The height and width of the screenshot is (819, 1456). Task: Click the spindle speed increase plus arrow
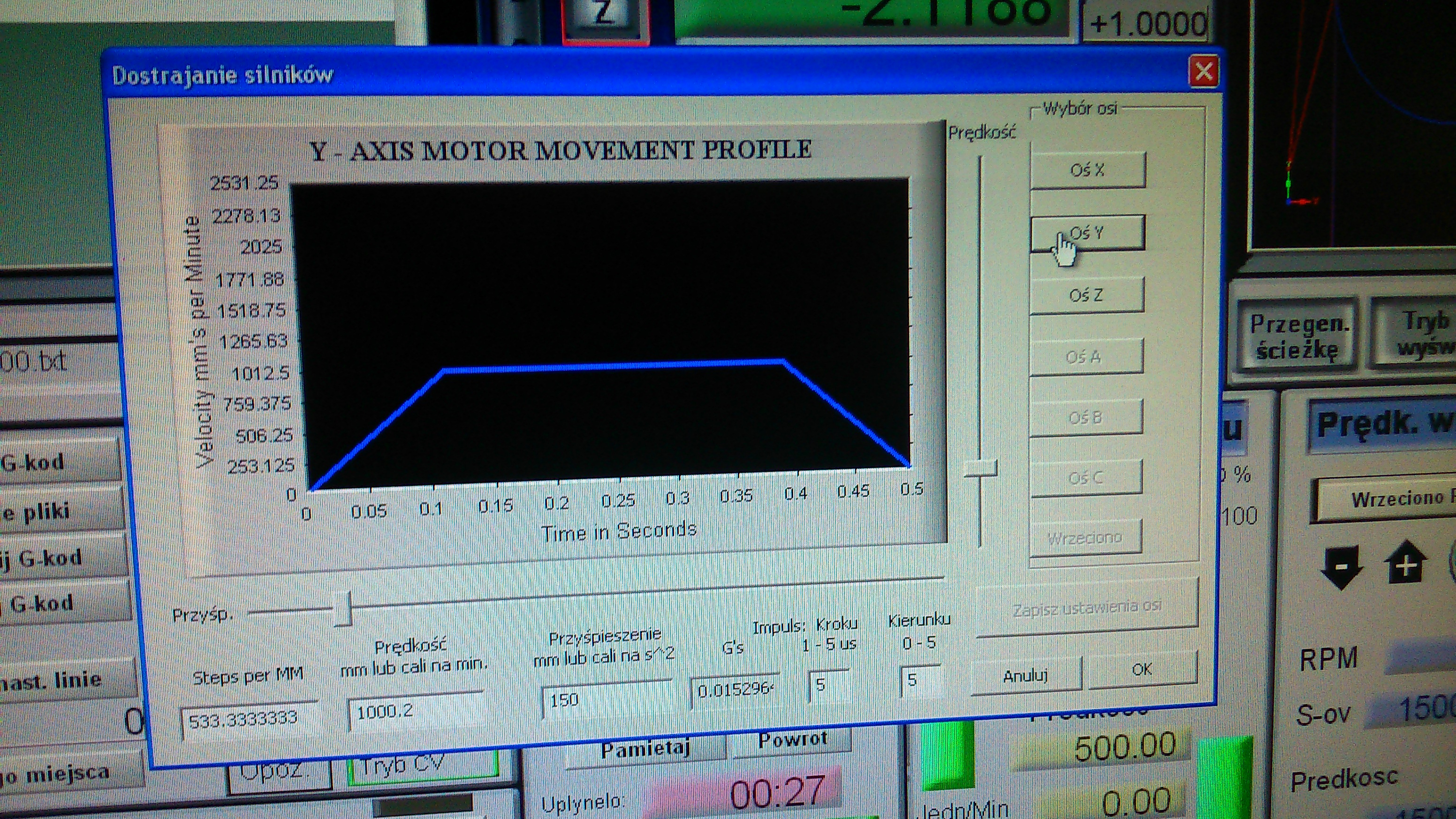[x=1406, y=563]
